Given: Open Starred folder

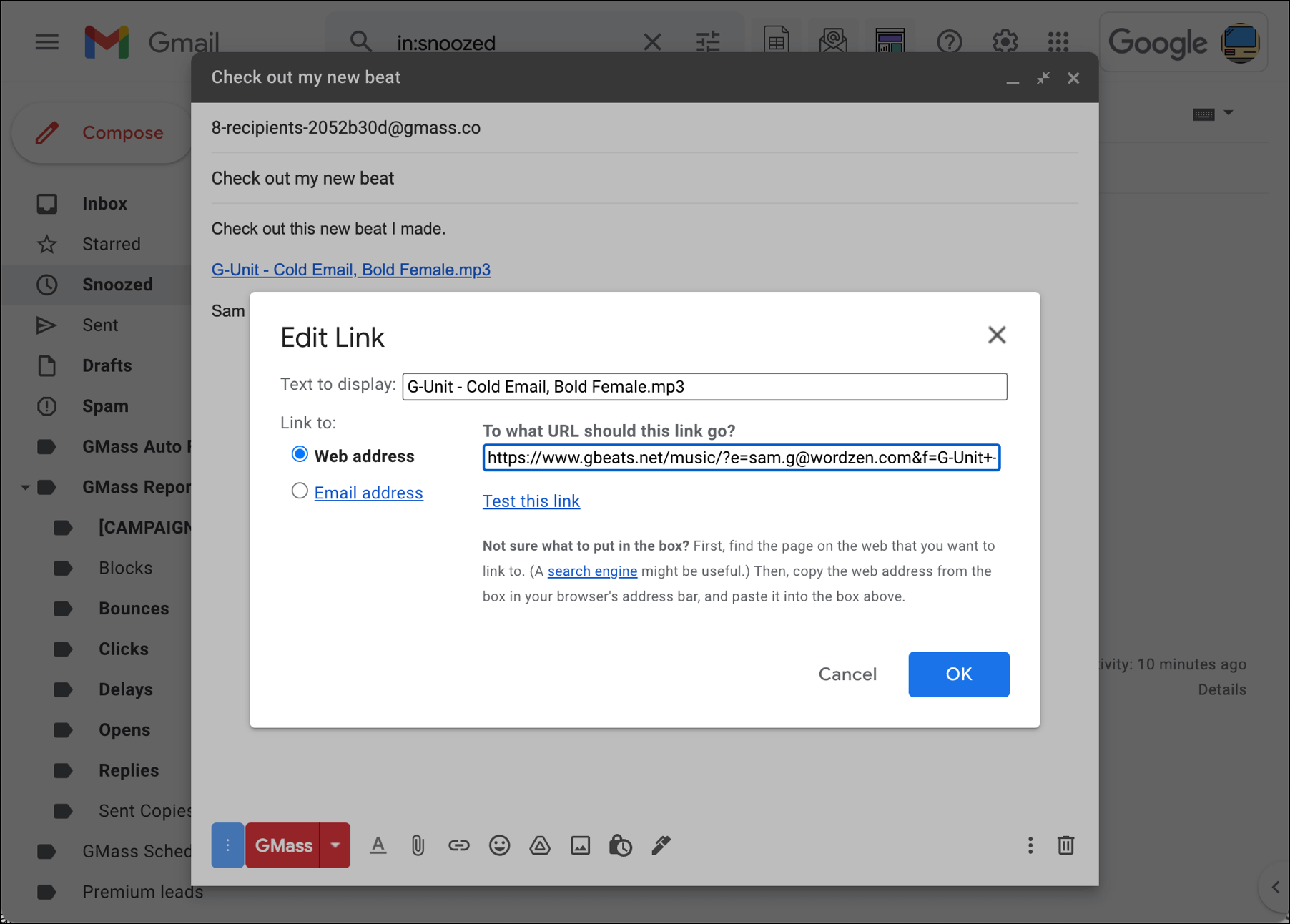Looking at the screenshot, I should pos(111,245).
